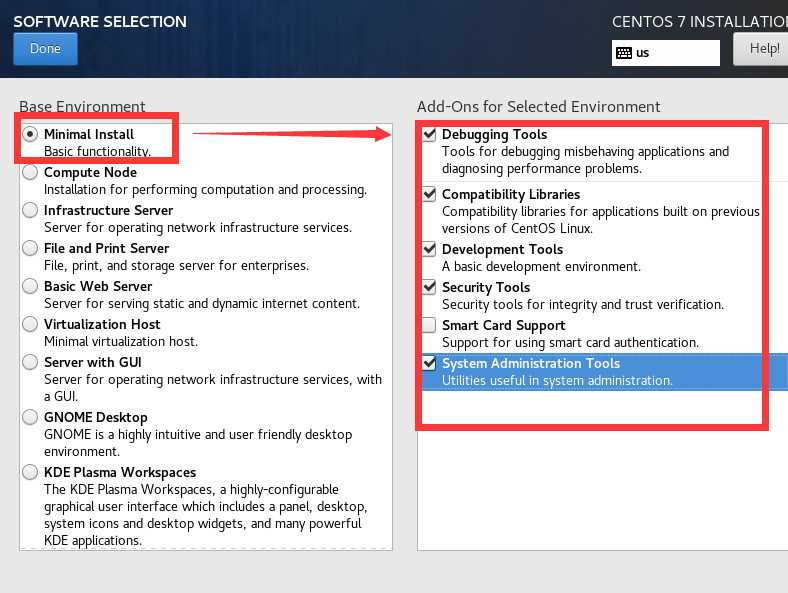Uncheck System Administration Tools checkbox
The height and width of the screenshot is (593, 788).
(x=429, y=363)
